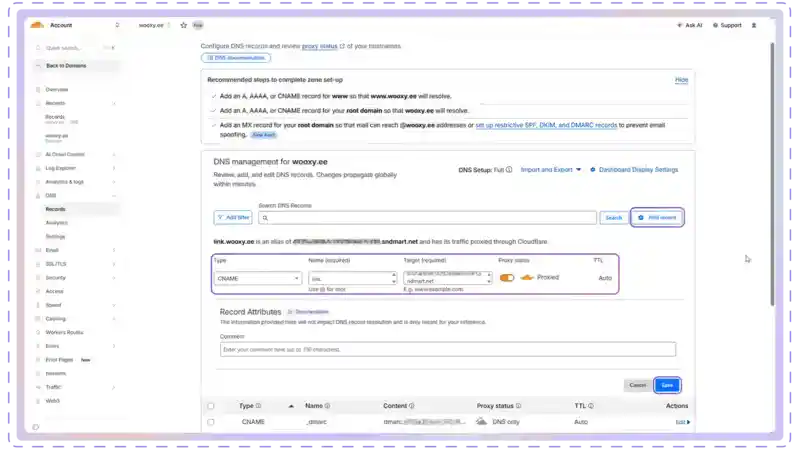This screenshot has height=450, width=800.
Task: Click the collapse sidebar icon at bottom
Action: point(36,427)
